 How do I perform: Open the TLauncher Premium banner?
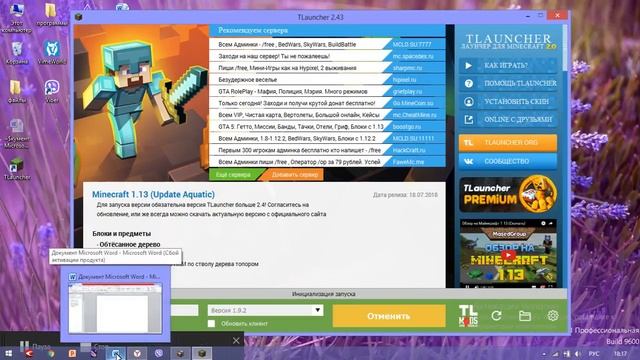coord(508,194)
